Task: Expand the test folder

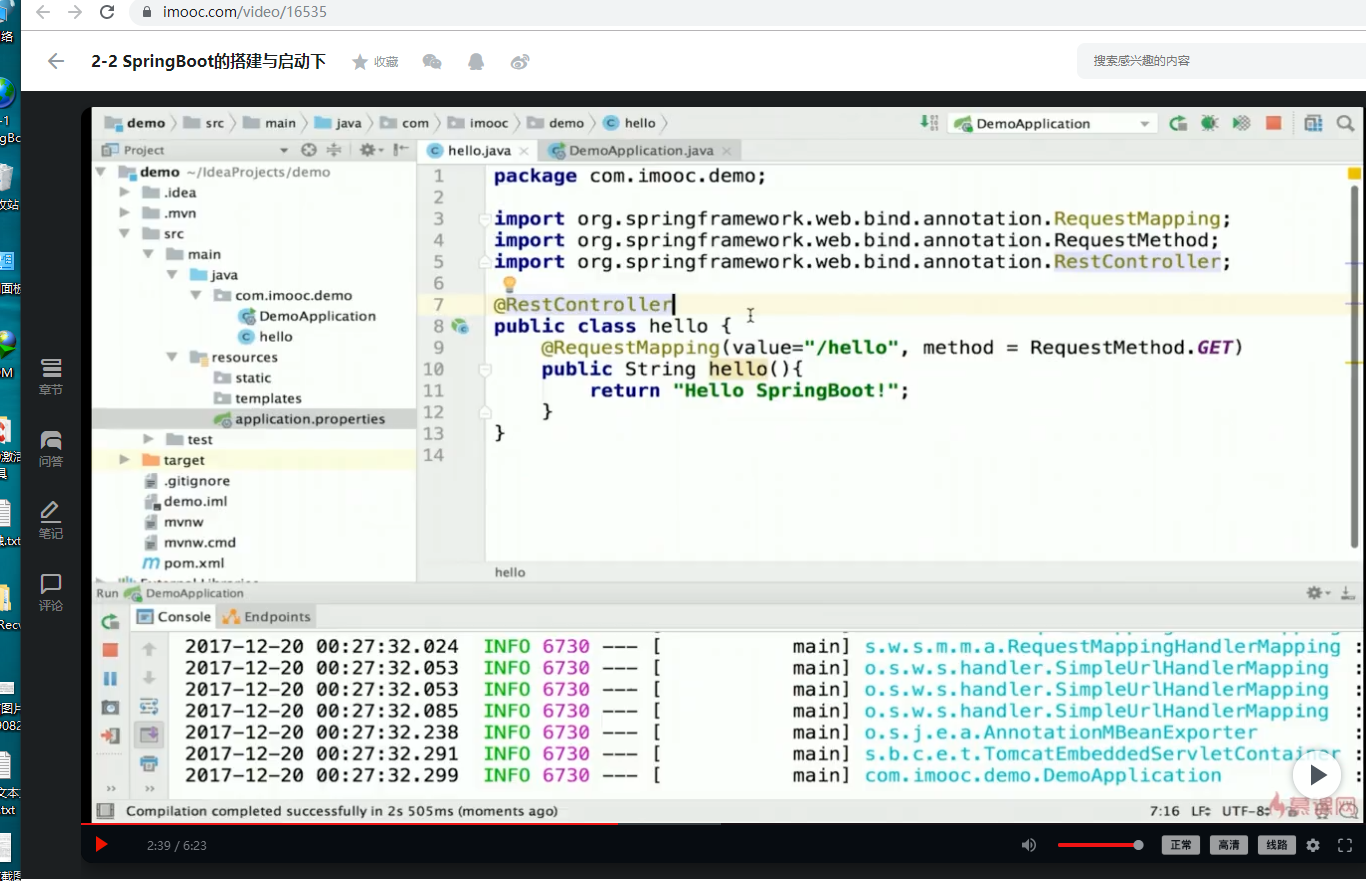Action: click(148, 439)
